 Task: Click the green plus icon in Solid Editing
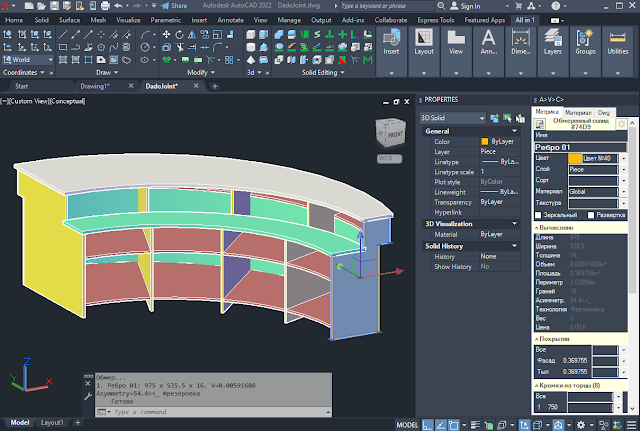click(x=342, y=35)
